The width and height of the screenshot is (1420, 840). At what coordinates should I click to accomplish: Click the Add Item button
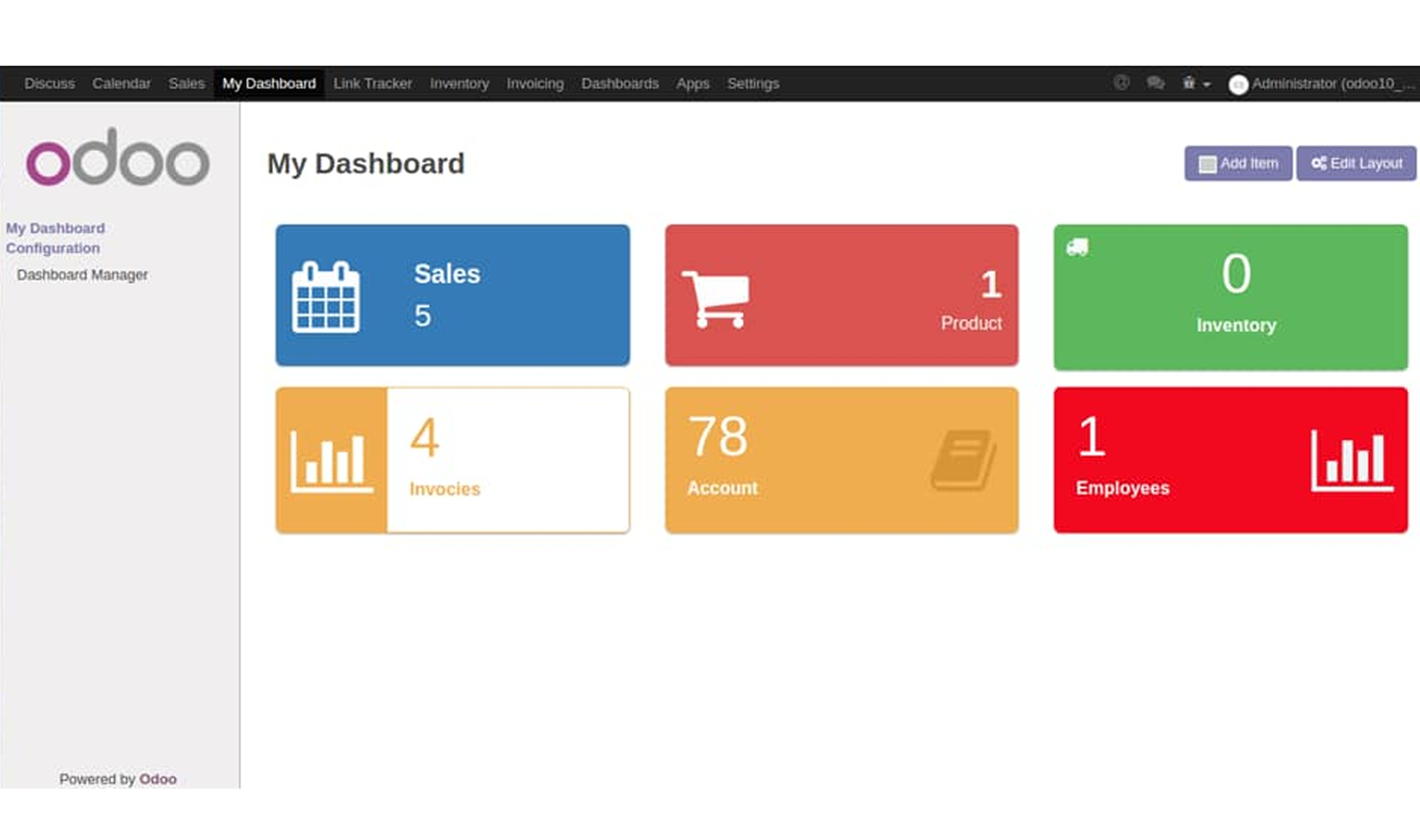(1238, 163)
